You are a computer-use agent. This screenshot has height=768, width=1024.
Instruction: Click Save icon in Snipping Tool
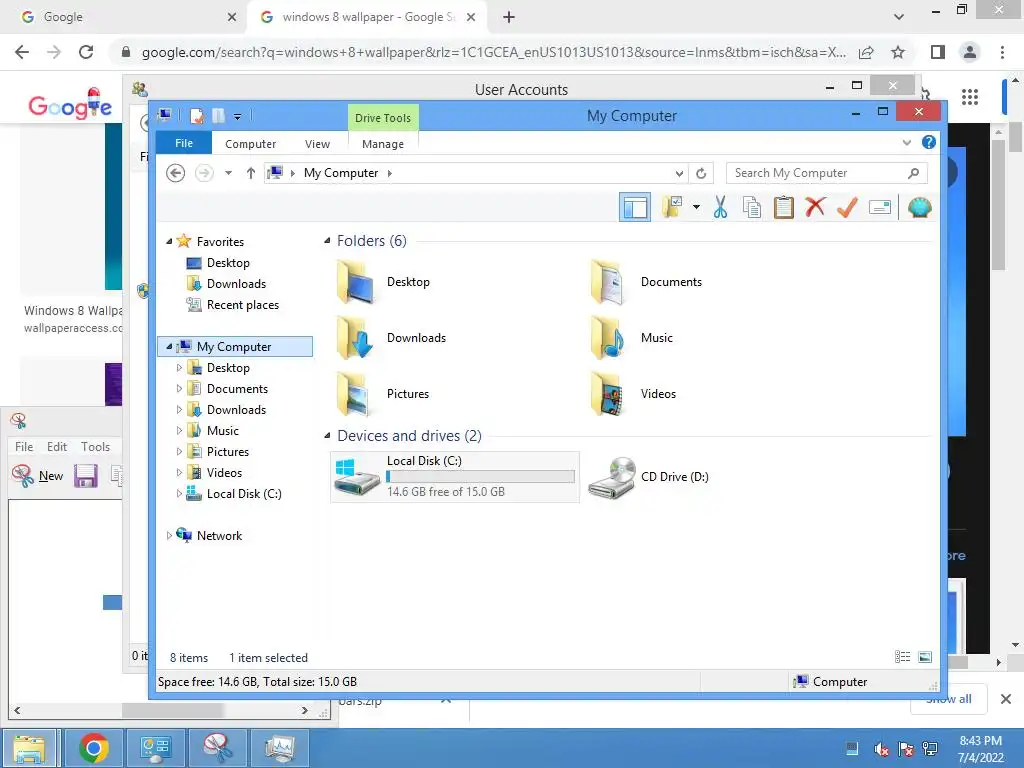pos(86,476)
